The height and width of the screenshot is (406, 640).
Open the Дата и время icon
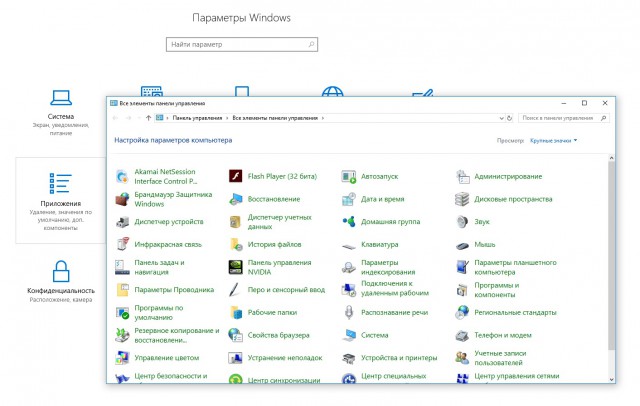(349, 199)
